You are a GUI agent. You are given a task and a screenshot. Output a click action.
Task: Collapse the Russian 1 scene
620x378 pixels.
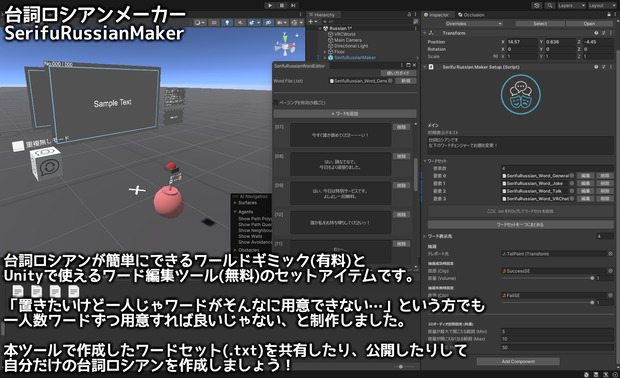[x=321, y=28]
